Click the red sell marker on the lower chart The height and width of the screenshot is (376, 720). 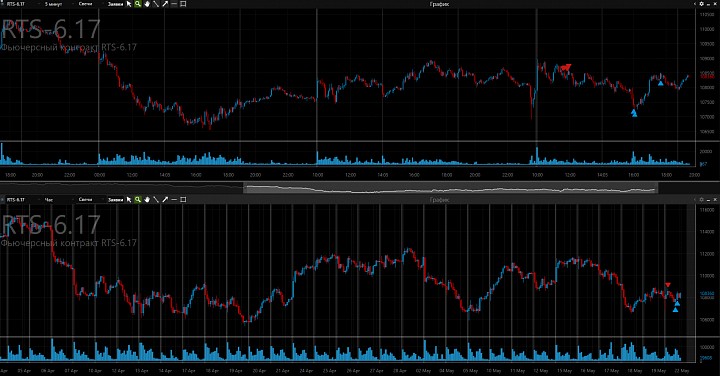668,285
